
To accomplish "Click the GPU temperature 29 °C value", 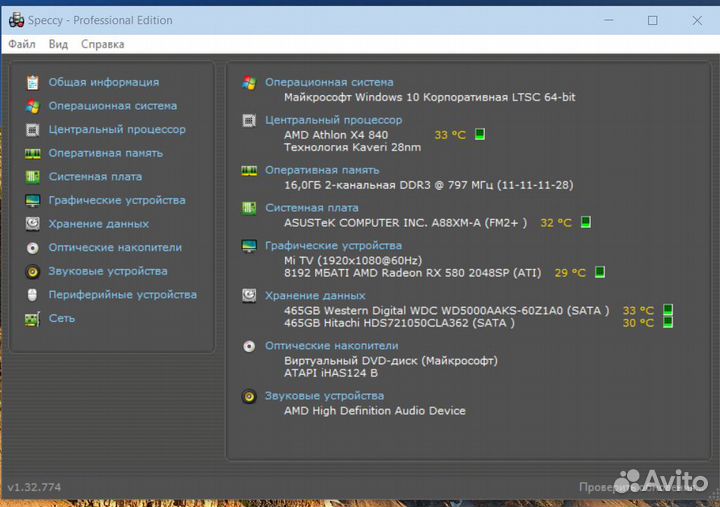I will pos(570,273).
